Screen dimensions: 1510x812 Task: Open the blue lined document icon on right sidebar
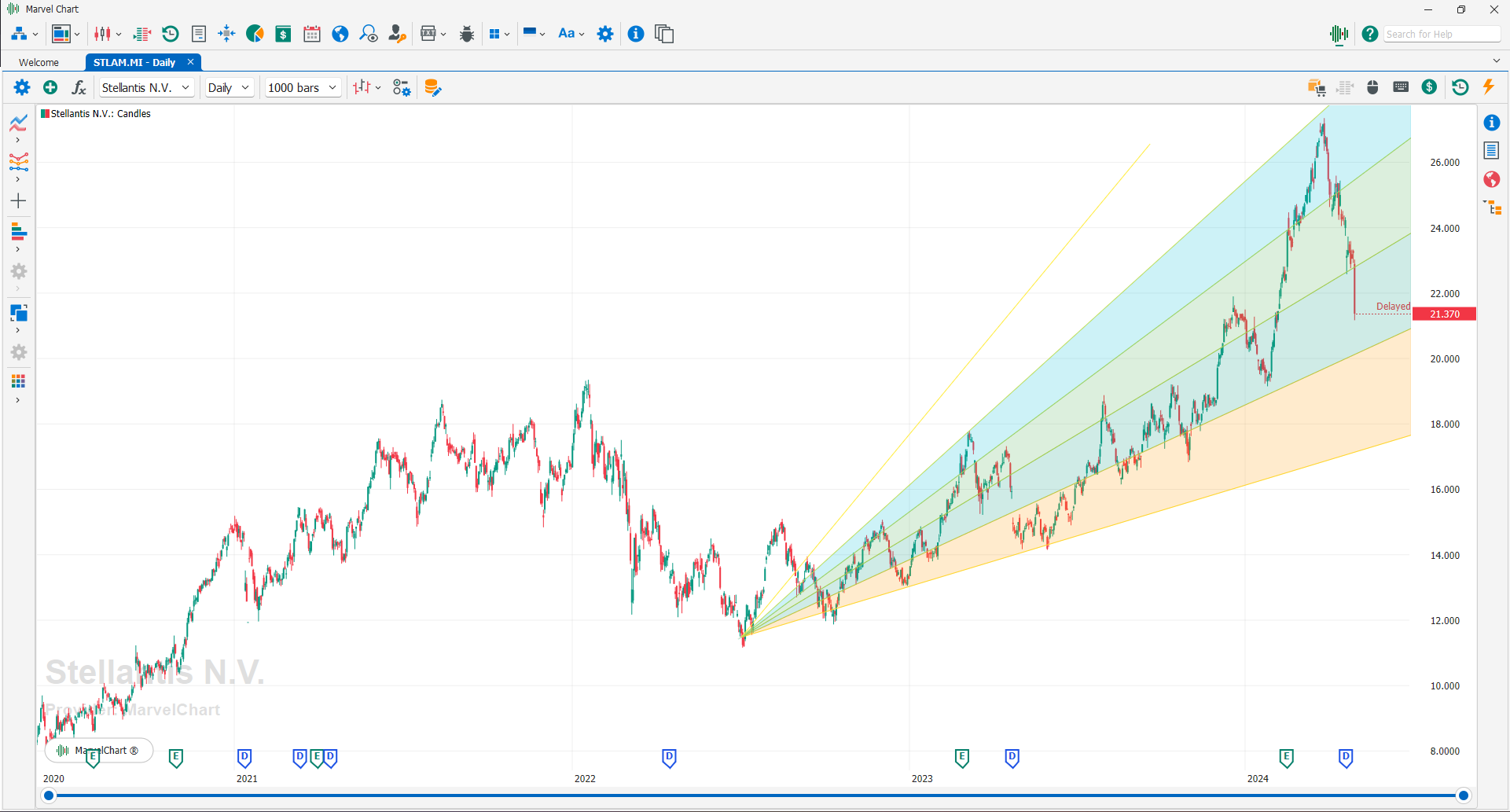point(1492,150)
